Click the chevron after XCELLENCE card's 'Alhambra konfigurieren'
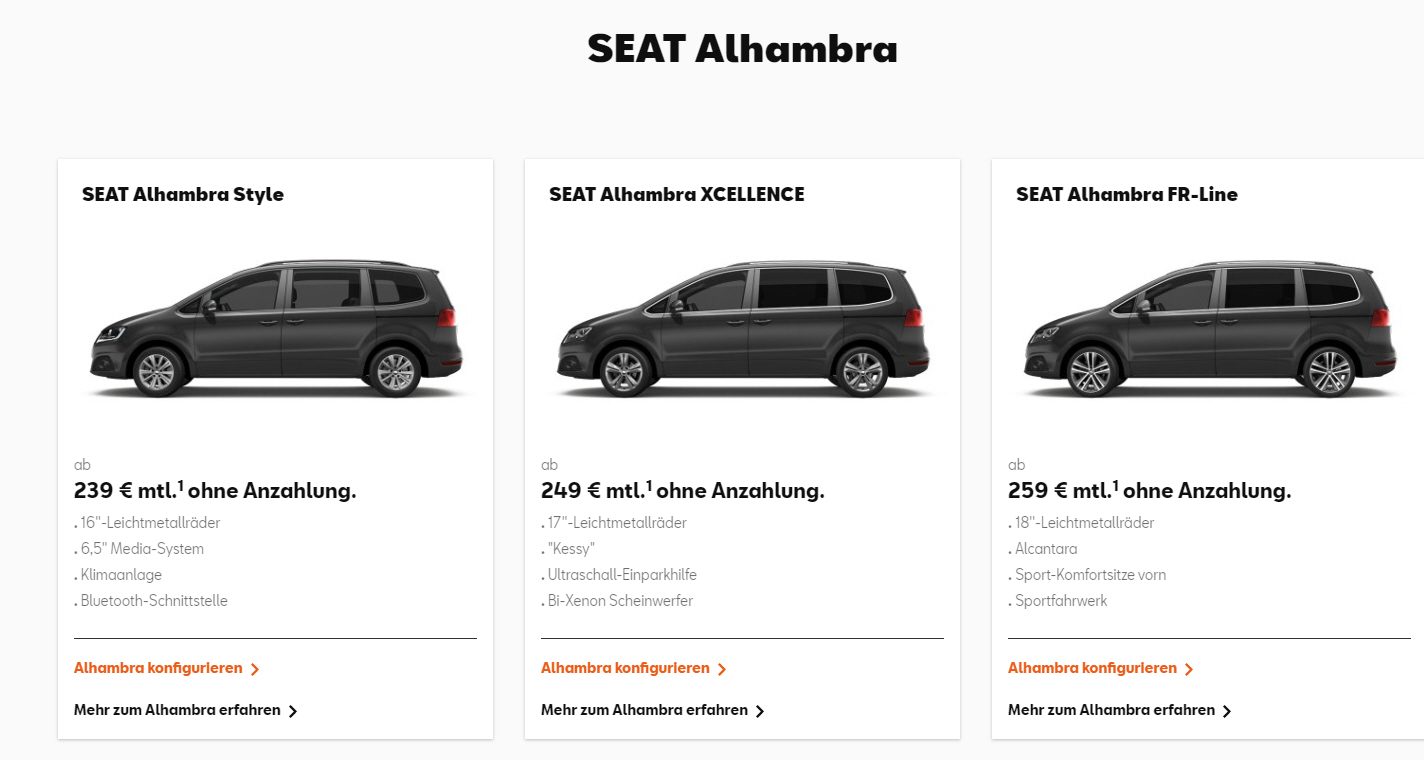 (x=722, y=669)
